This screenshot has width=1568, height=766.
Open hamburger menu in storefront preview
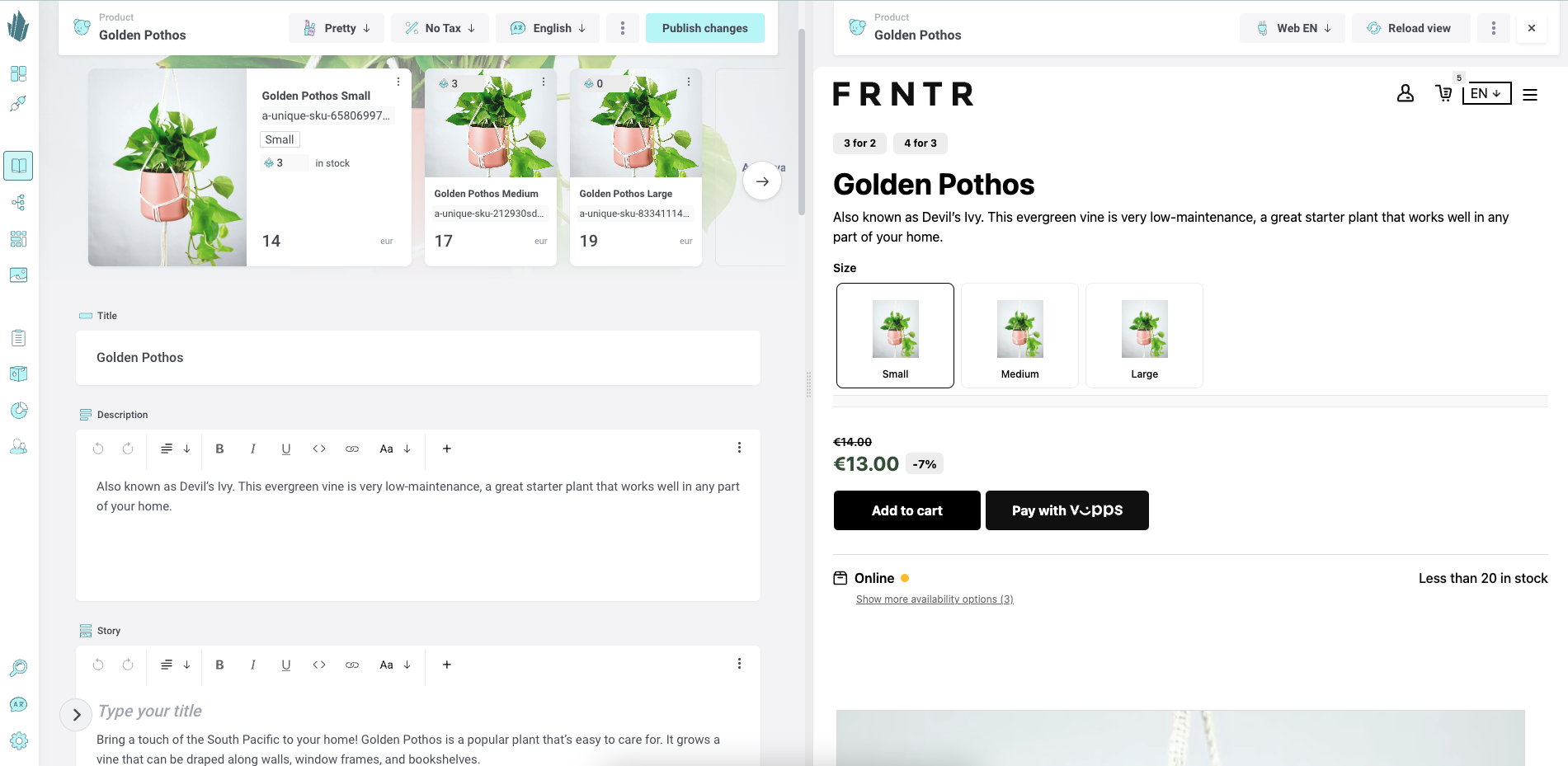click(1530, 95)
